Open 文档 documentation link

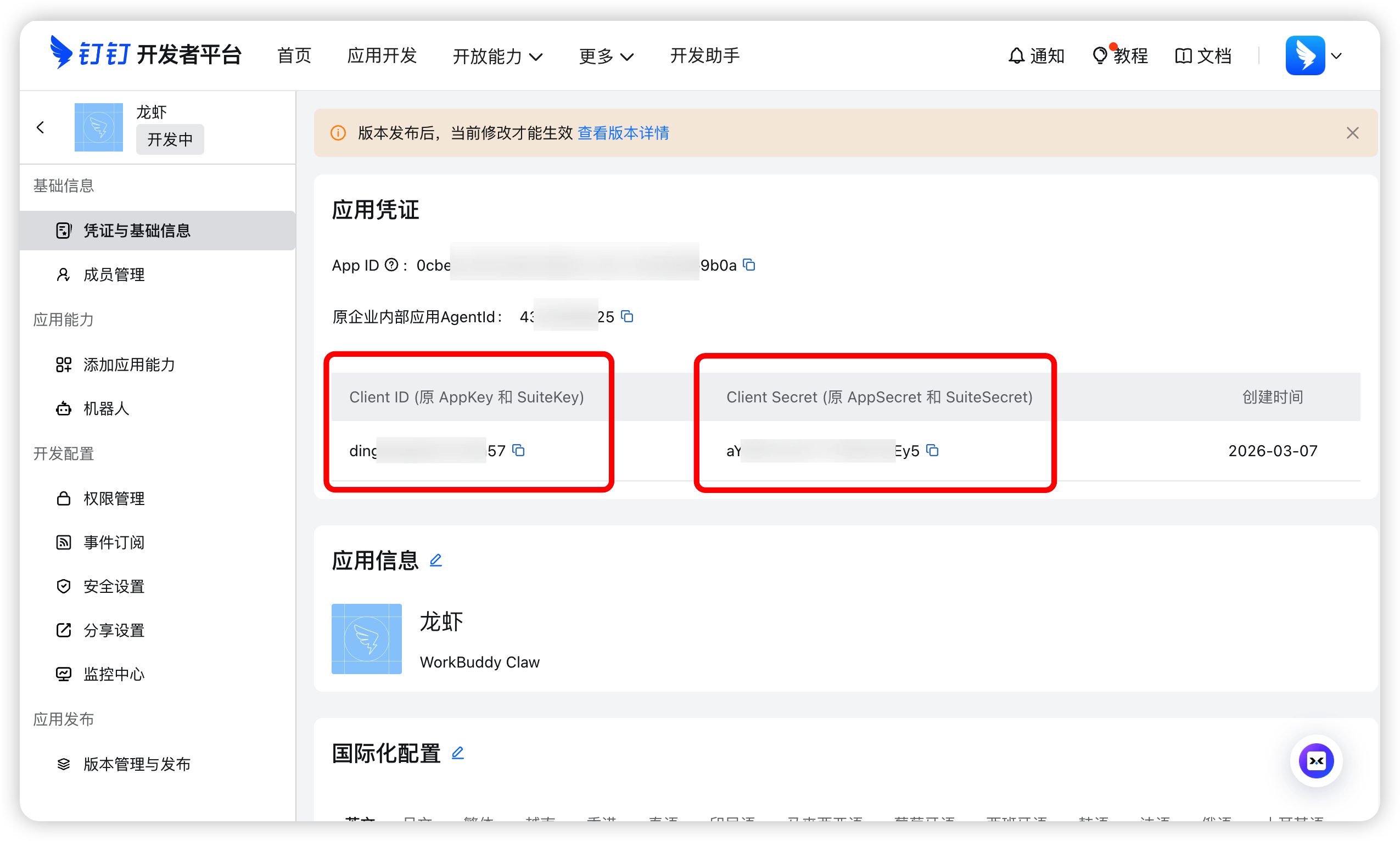tap(1203, 55)
